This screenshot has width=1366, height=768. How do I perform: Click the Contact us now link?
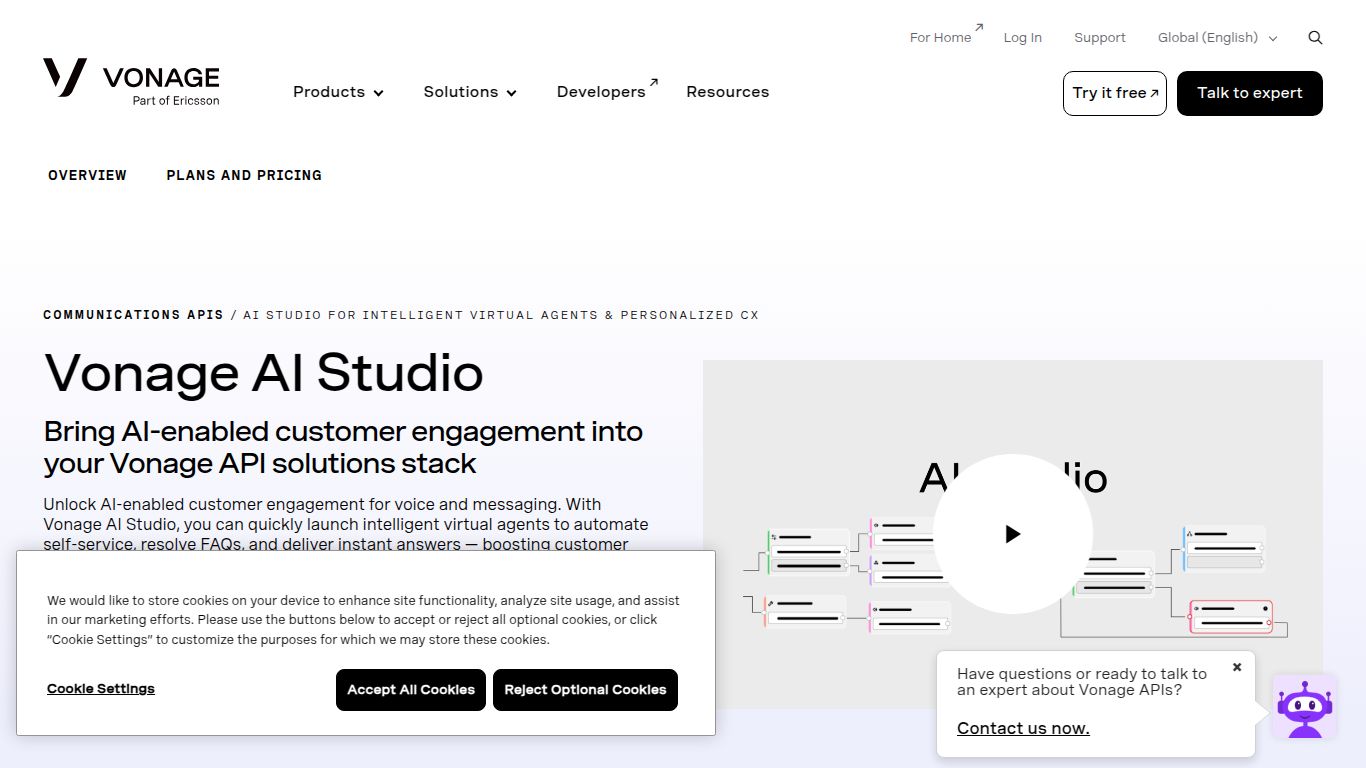coord(1023,728)
